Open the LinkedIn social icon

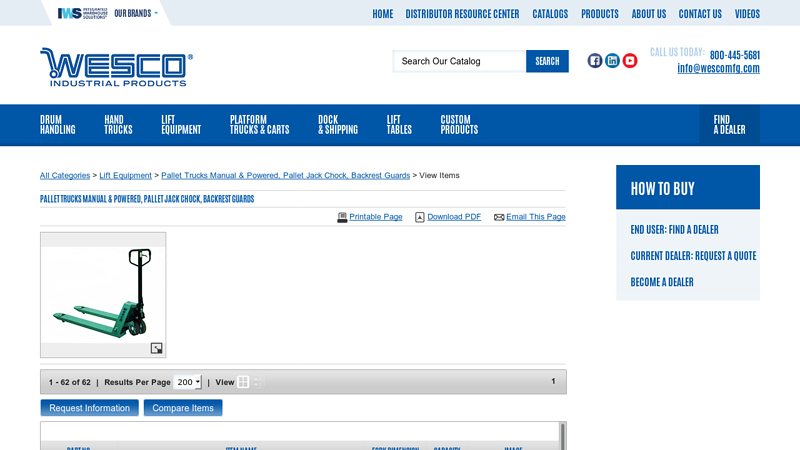click(x=612, y=61)
